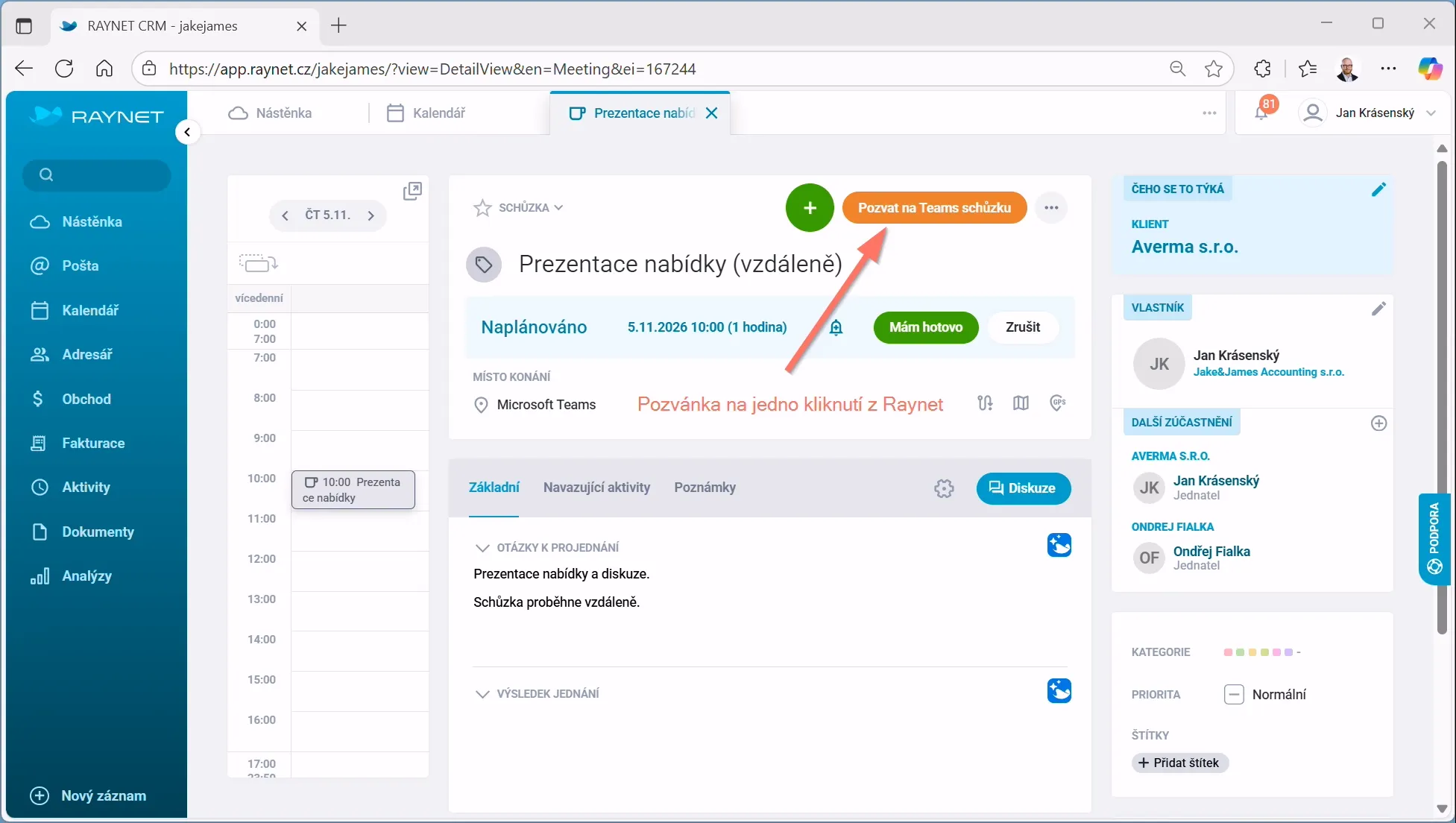This screenshot has width=1456, height=823.
Task: Collapse the left sidebar with arrow toggle
Action: pyautogui.click(x=188, y=133)
